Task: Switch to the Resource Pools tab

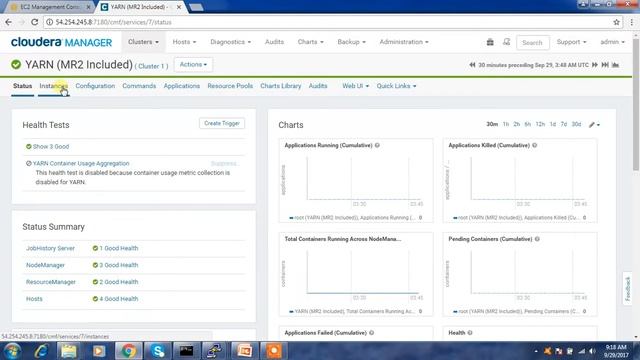Action: click(x=230, y=86)
